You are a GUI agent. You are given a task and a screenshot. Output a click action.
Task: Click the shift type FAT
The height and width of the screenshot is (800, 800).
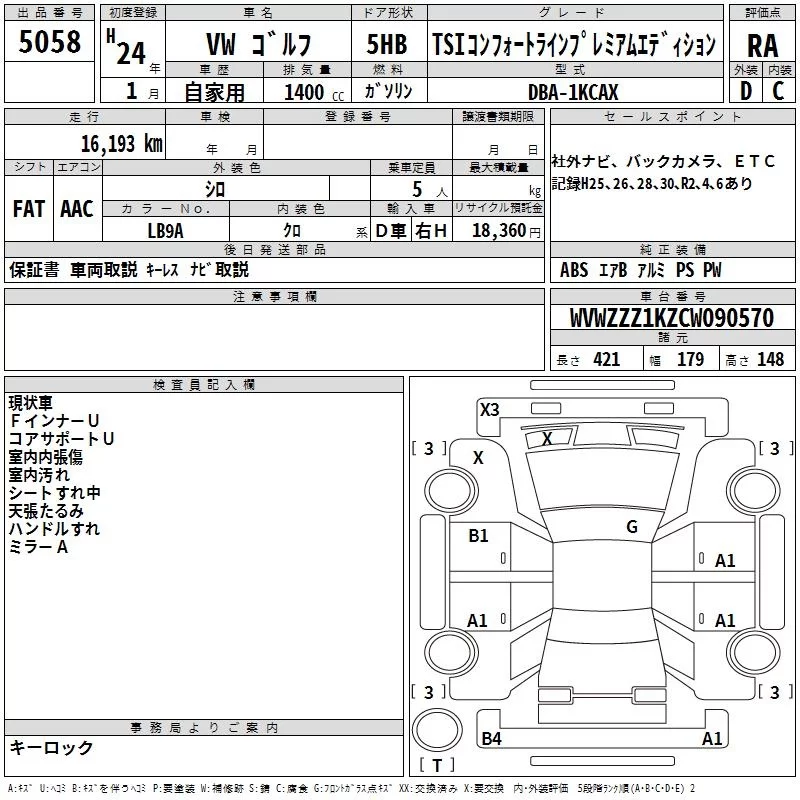coord(29,209)
